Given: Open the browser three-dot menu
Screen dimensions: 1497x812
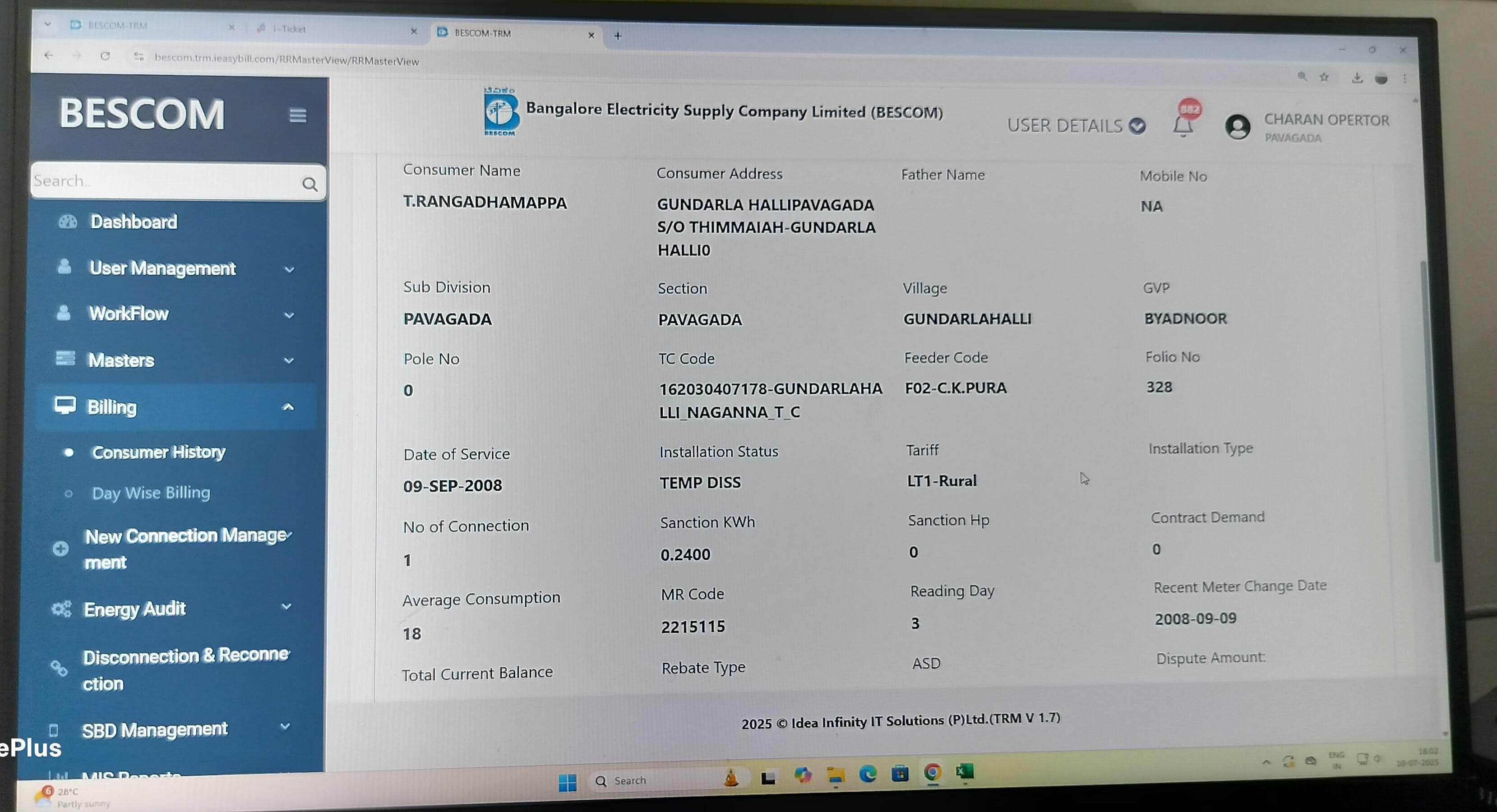Looking at the screenshot, I should point(1405,78).
